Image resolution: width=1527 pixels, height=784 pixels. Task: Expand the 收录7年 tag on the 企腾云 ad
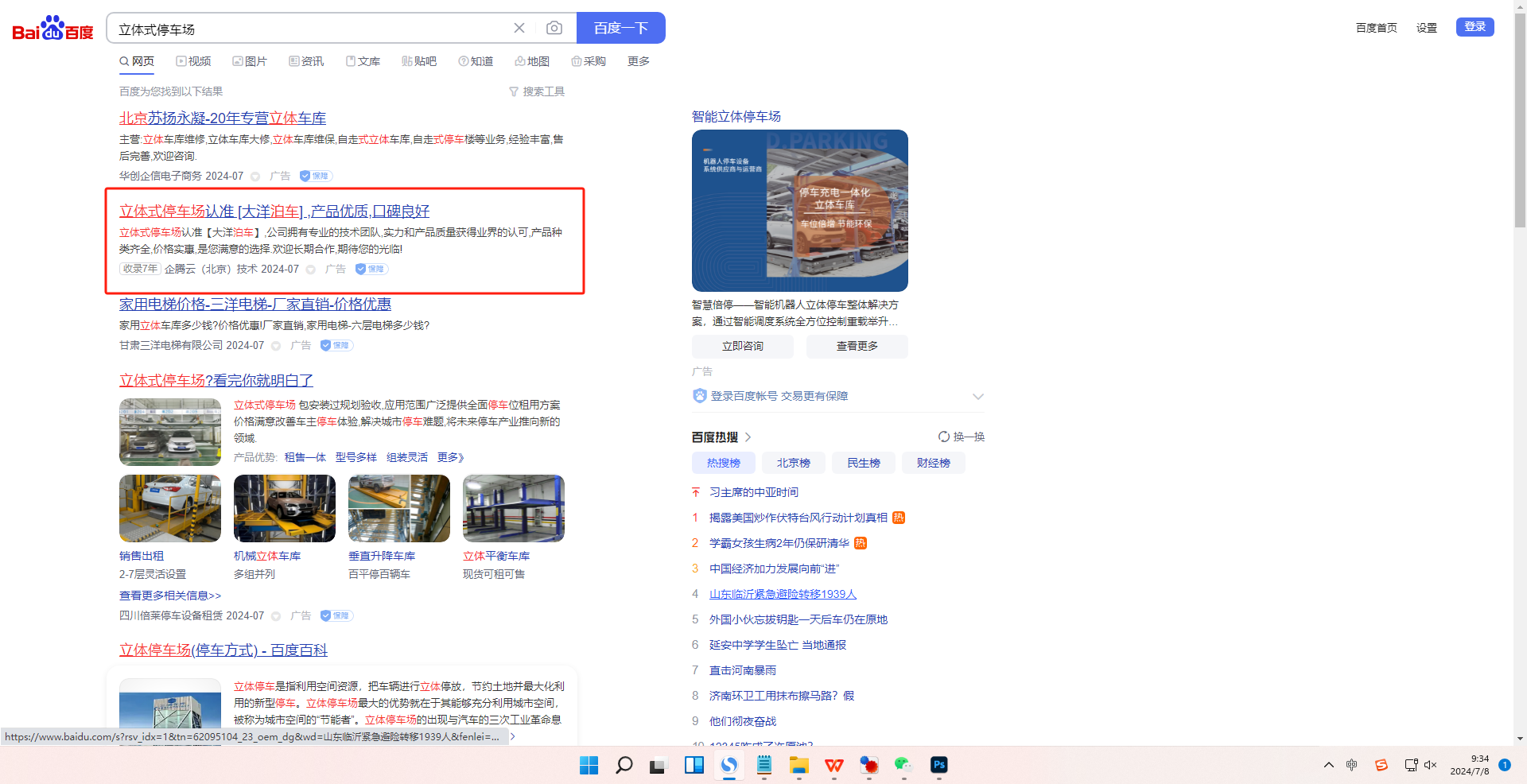140,269
